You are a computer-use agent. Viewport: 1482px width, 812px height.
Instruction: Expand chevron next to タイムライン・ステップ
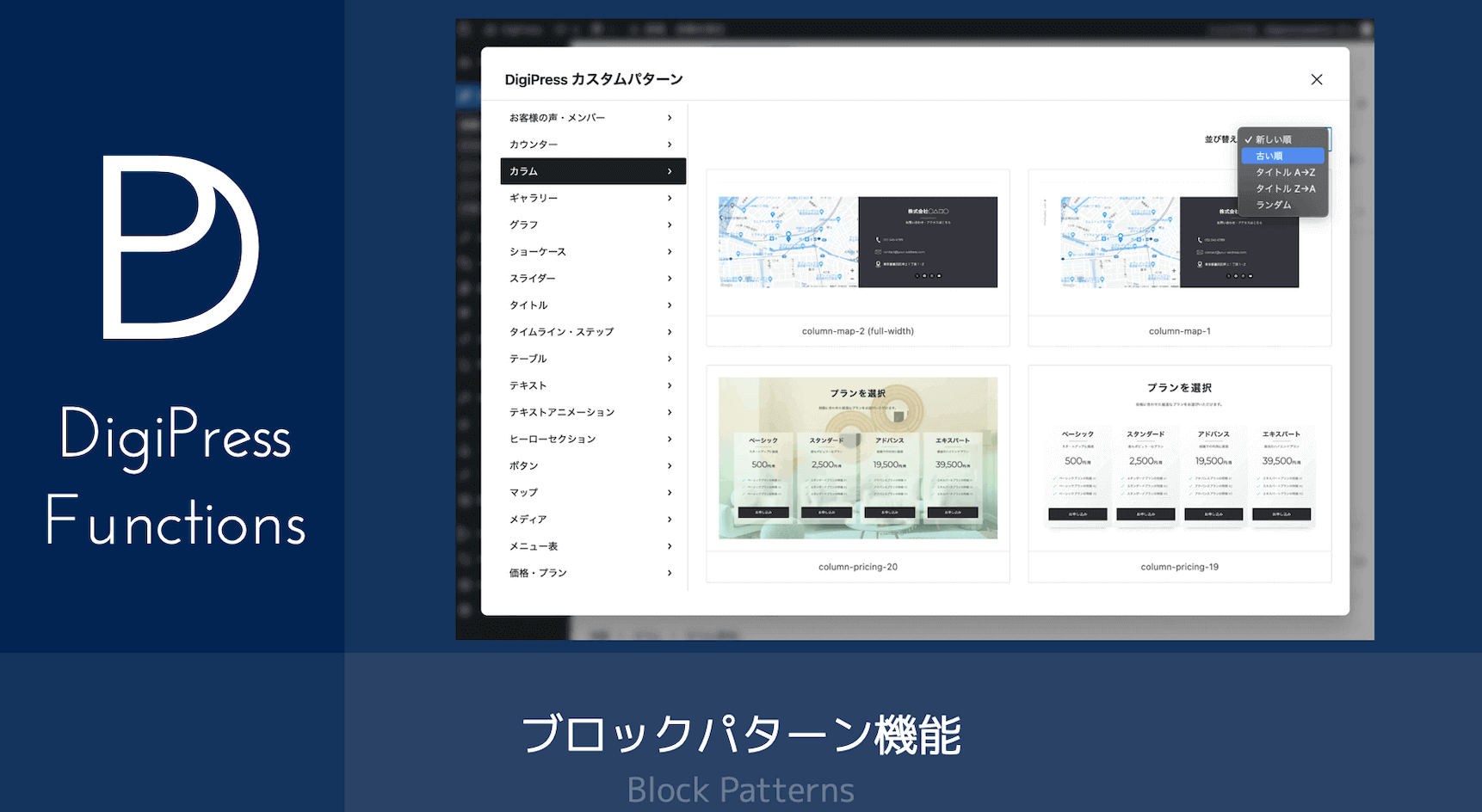pos(670,331)
